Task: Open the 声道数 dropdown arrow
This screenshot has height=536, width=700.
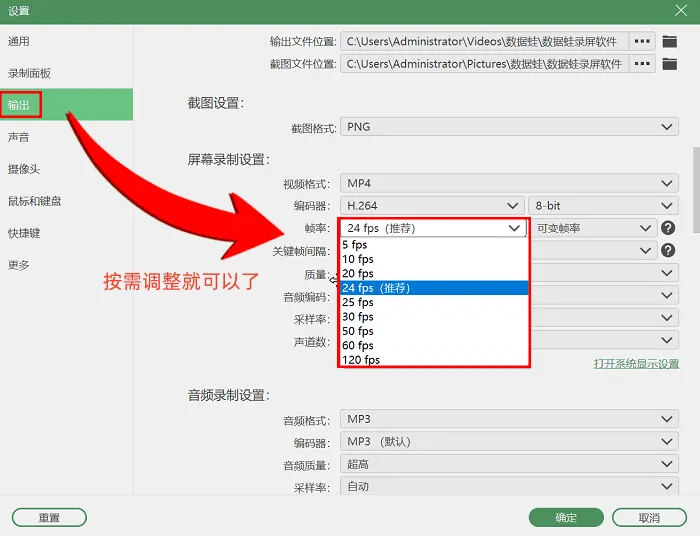Action: point(667,340)
